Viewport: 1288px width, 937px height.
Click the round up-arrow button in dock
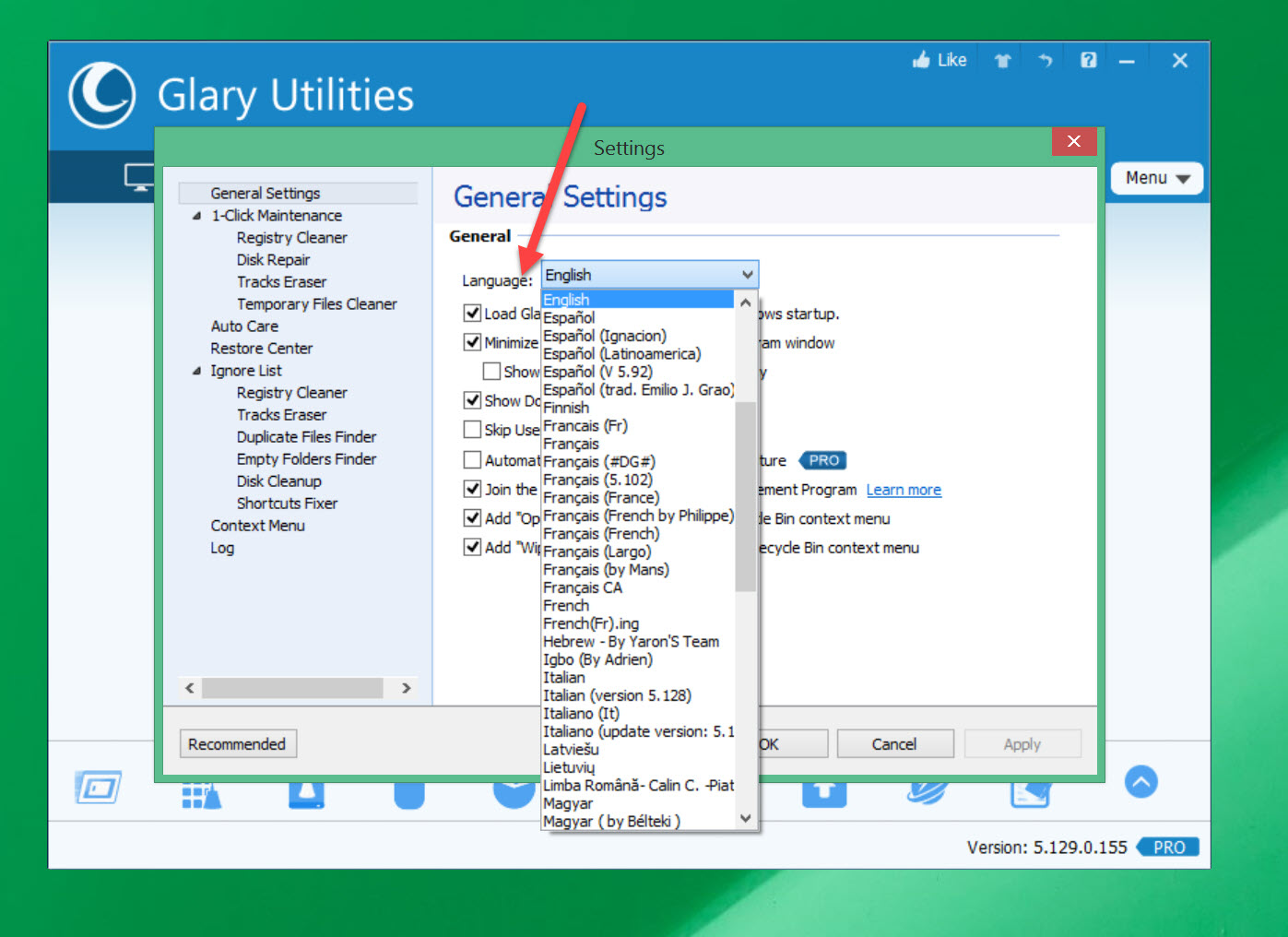(x=1141, y=782)
